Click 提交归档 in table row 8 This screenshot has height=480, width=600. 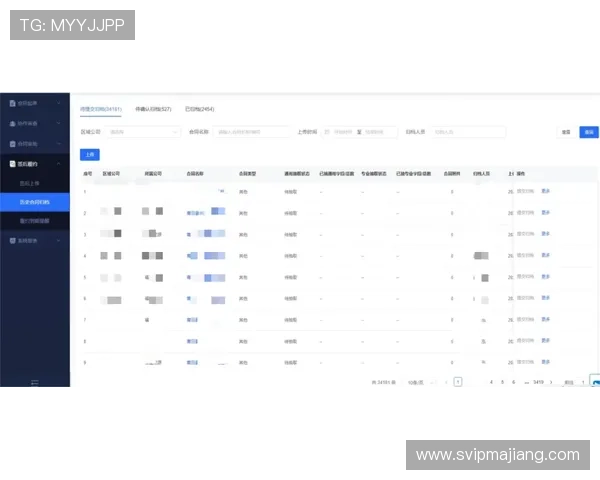click(525, 340)
